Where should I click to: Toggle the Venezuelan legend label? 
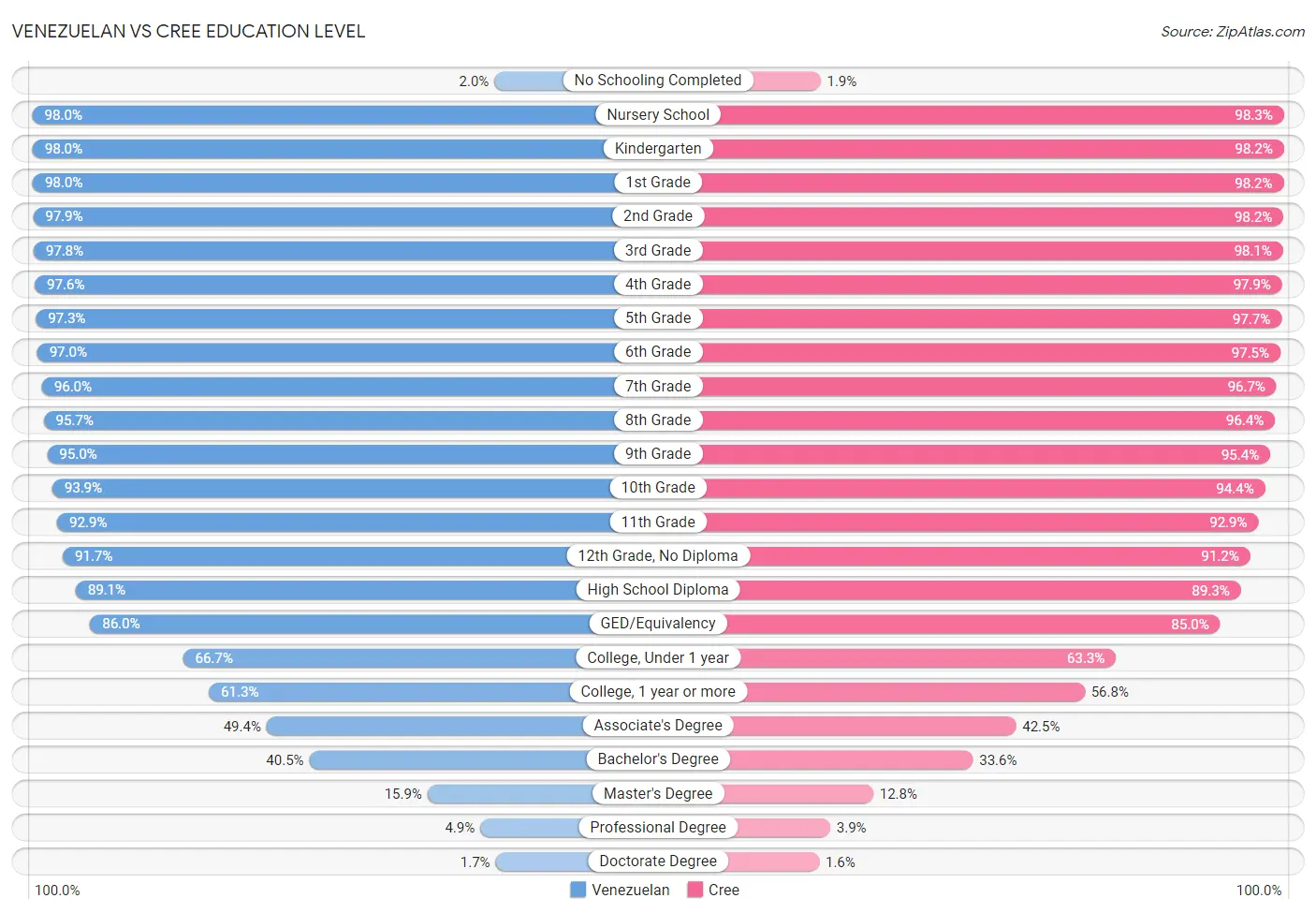(630, 890)
